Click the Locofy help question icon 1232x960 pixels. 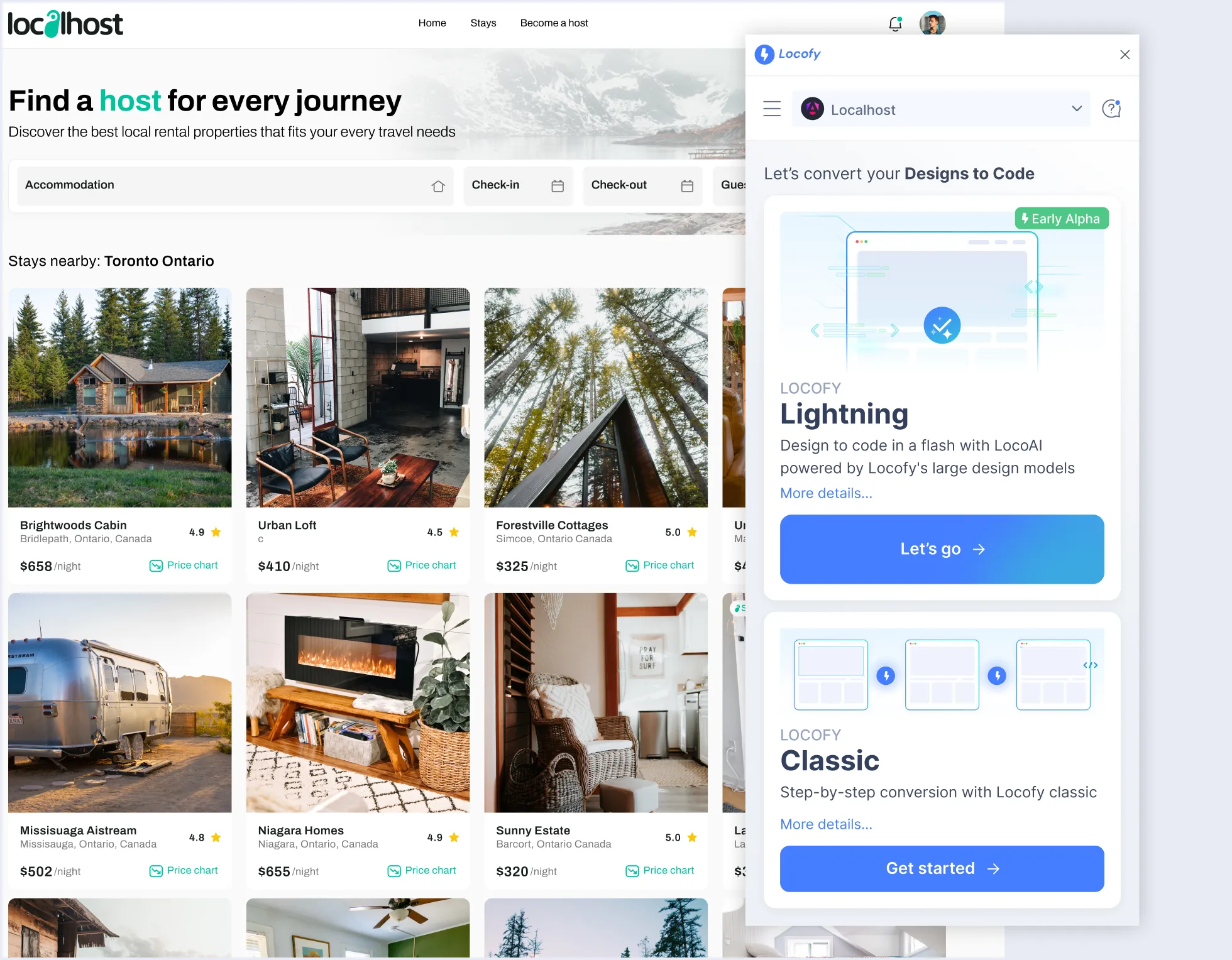tap(1111, 109)
